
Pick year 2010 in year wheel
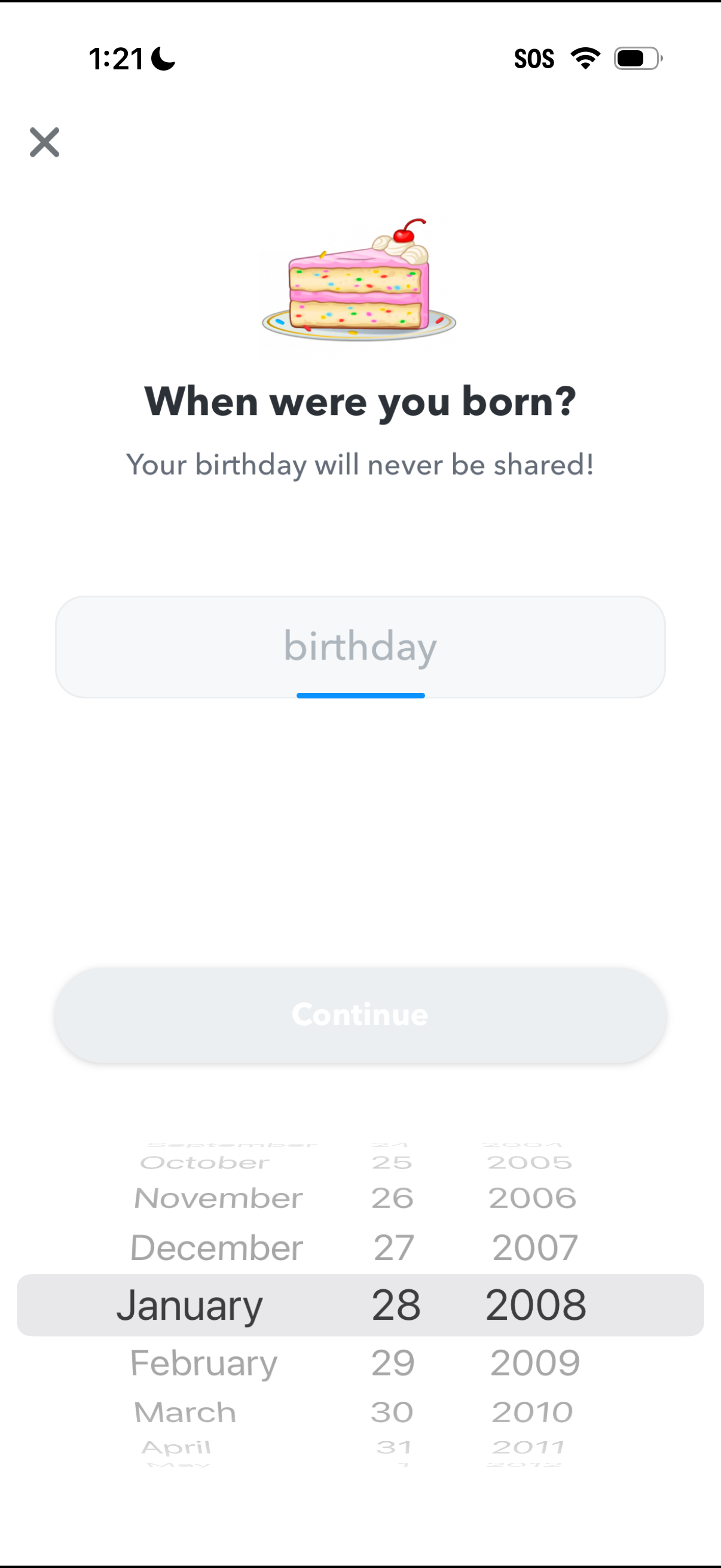533,1412
